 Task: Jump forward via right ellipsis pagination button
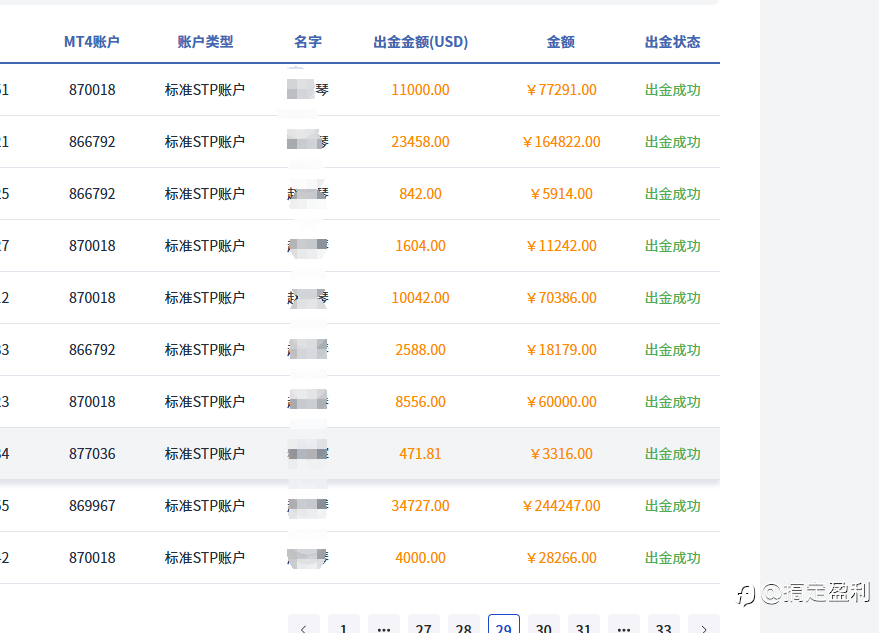(x=624, y=627)
